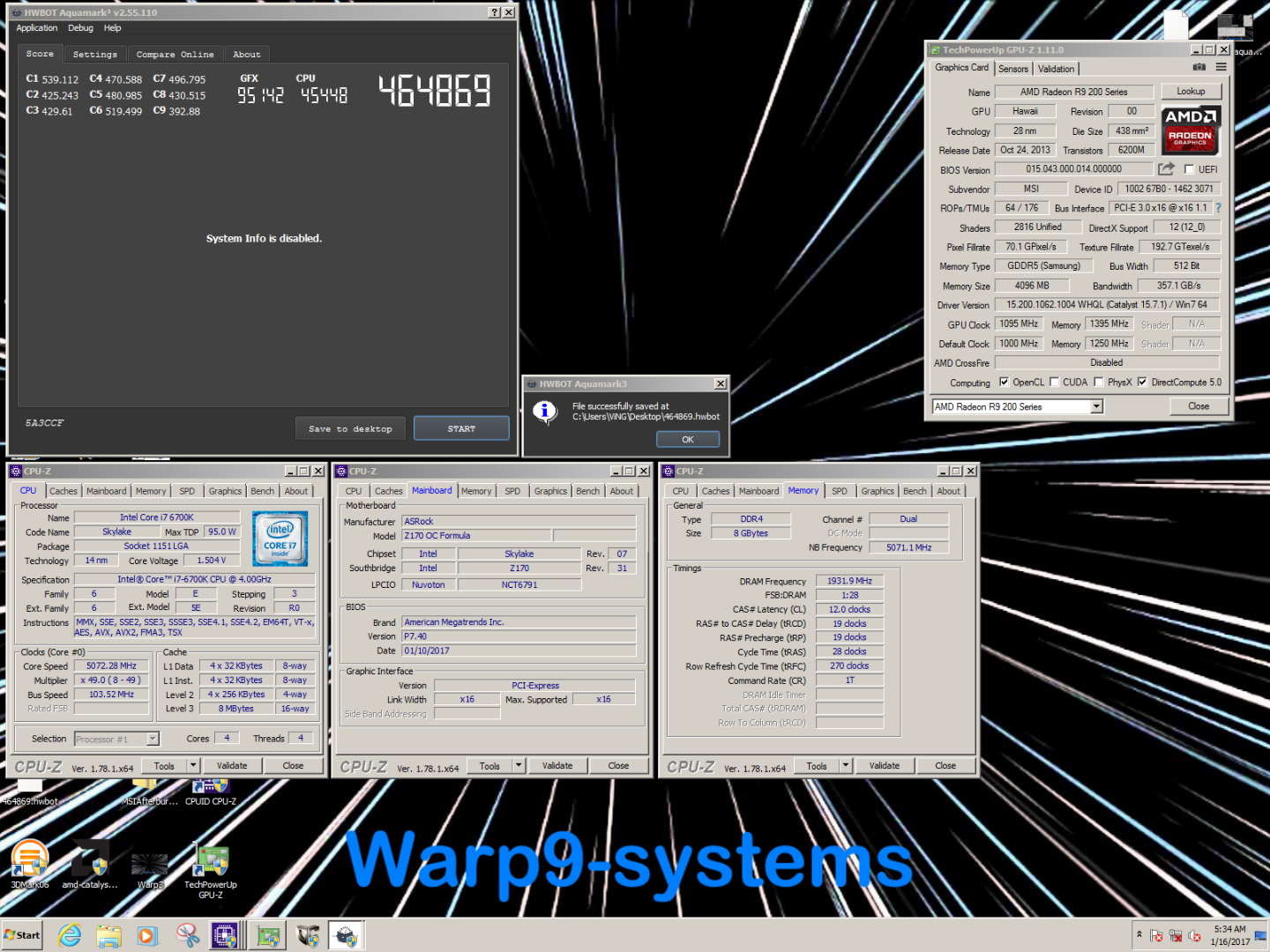This screenshot has width=1270, height=952.
Task: Click the DRAM Frequency value 1931.9 MHz
Action: pyautogui.click(x=849, y=581)
